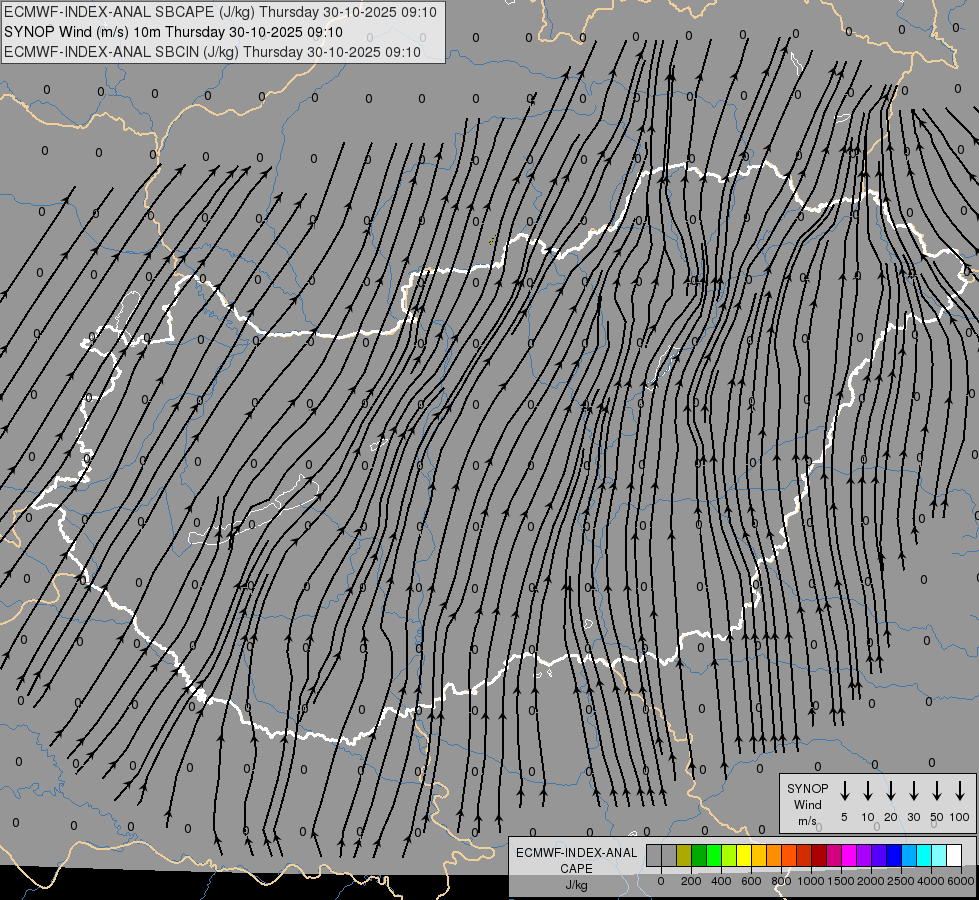
Task: Click the 50 m/s wind arrow in legend
Action: tap(937, 791)
